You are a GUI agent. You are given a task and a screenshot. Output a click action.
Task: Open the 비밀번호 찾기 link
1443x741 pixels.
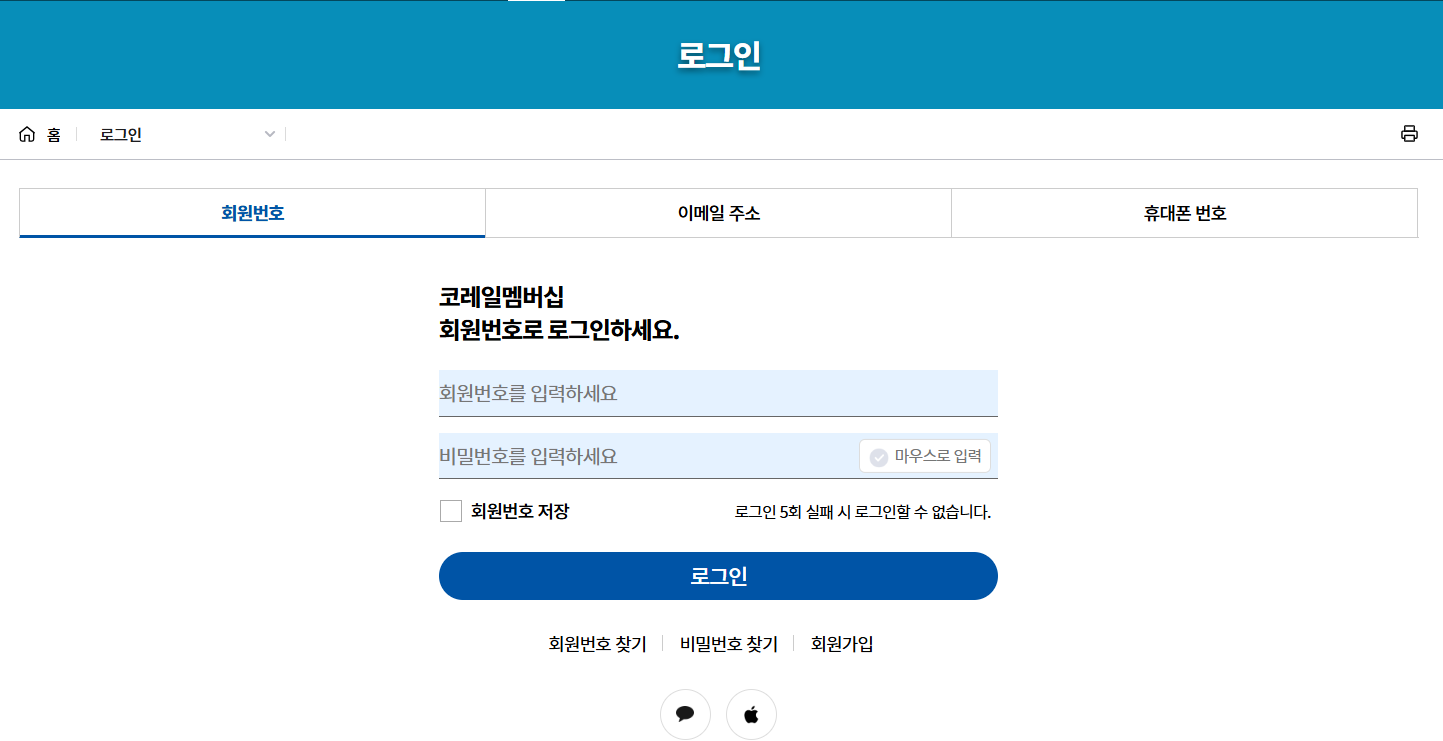[729, 644]
